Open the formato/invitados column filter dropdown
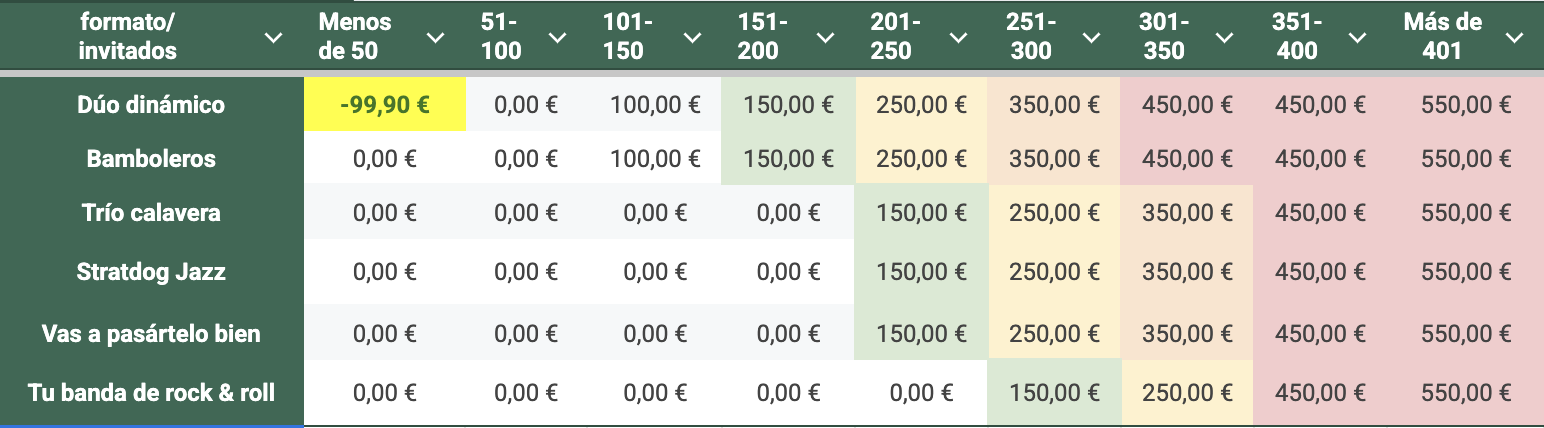The image size is (1544, 428). coord(271,38)
